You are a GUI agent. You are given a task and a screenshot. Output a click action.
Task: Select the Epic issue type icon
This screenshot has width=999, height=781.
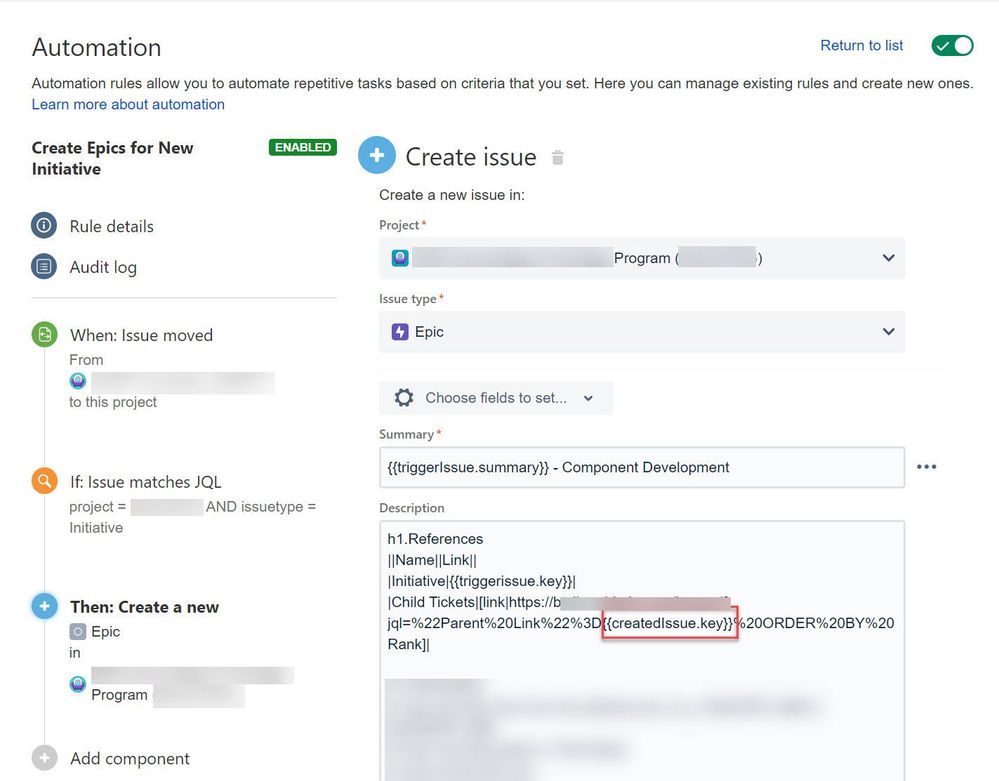(398, 333)
